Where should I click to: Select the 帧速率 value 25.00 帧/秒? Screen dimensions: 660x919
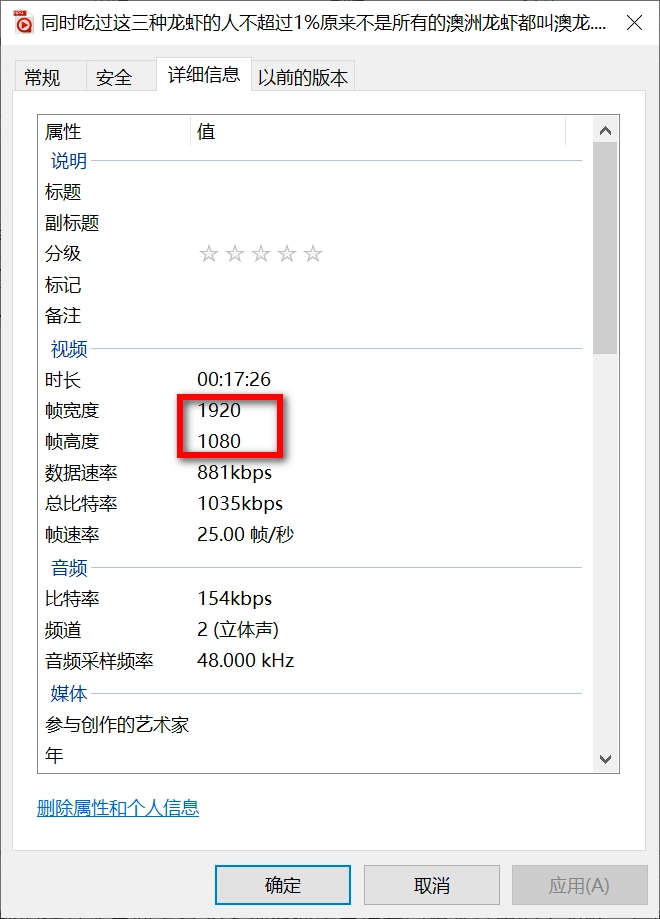246,535
